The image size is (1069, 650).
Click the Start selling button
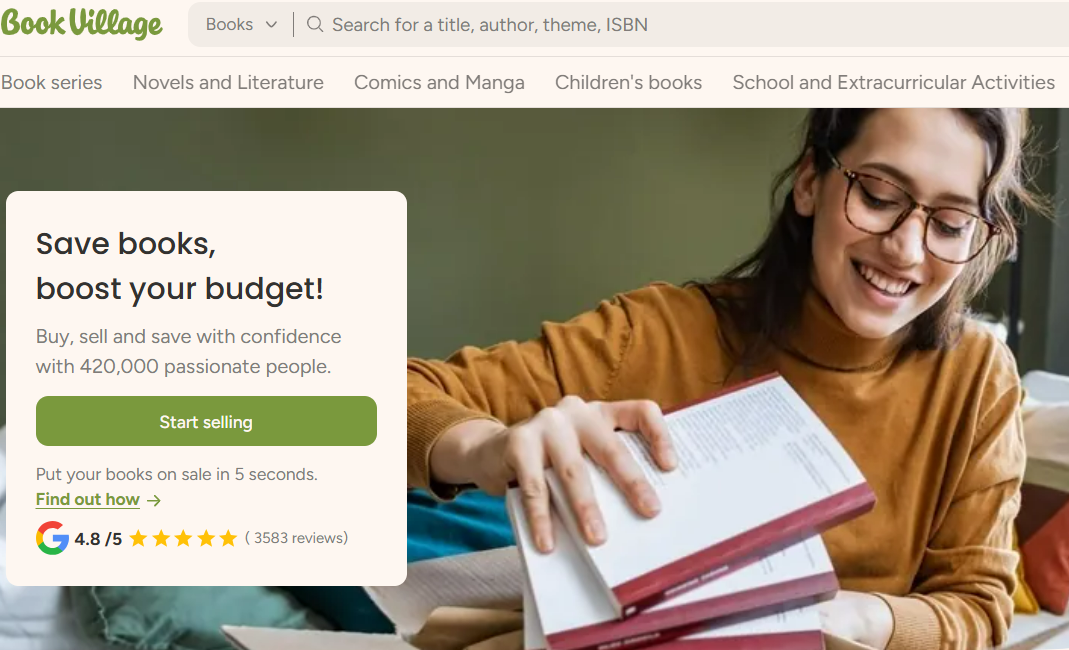tap(207, 422)
